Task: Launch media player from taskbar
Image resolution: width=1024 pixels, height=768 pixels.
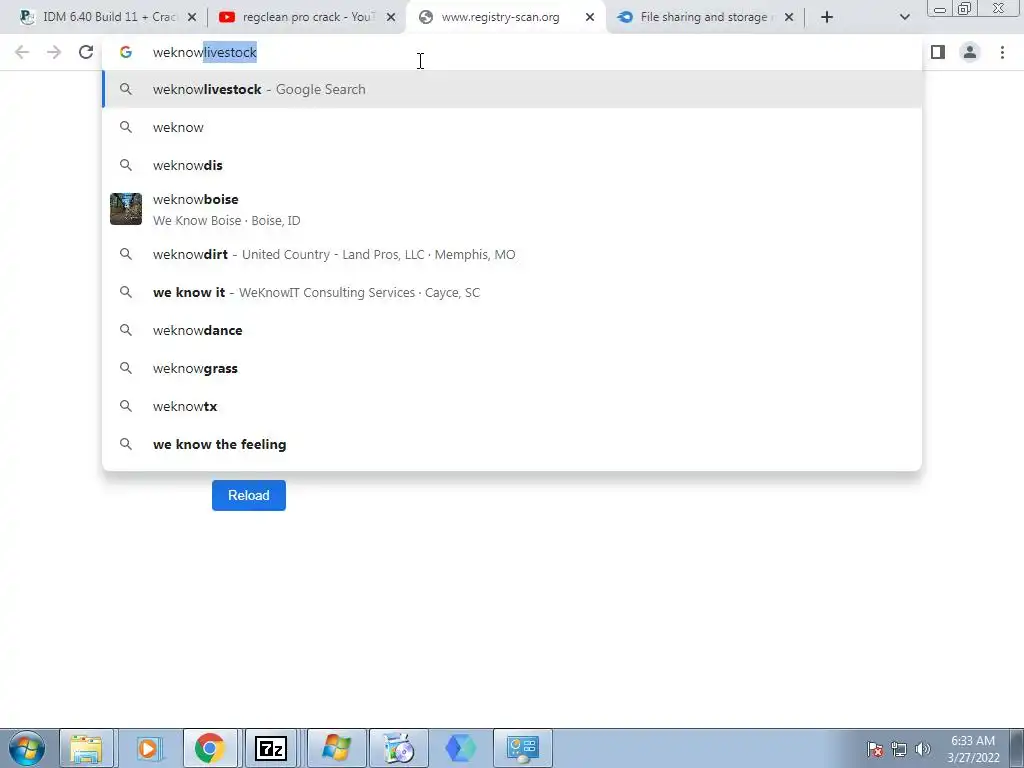Action: coord(148,748)
